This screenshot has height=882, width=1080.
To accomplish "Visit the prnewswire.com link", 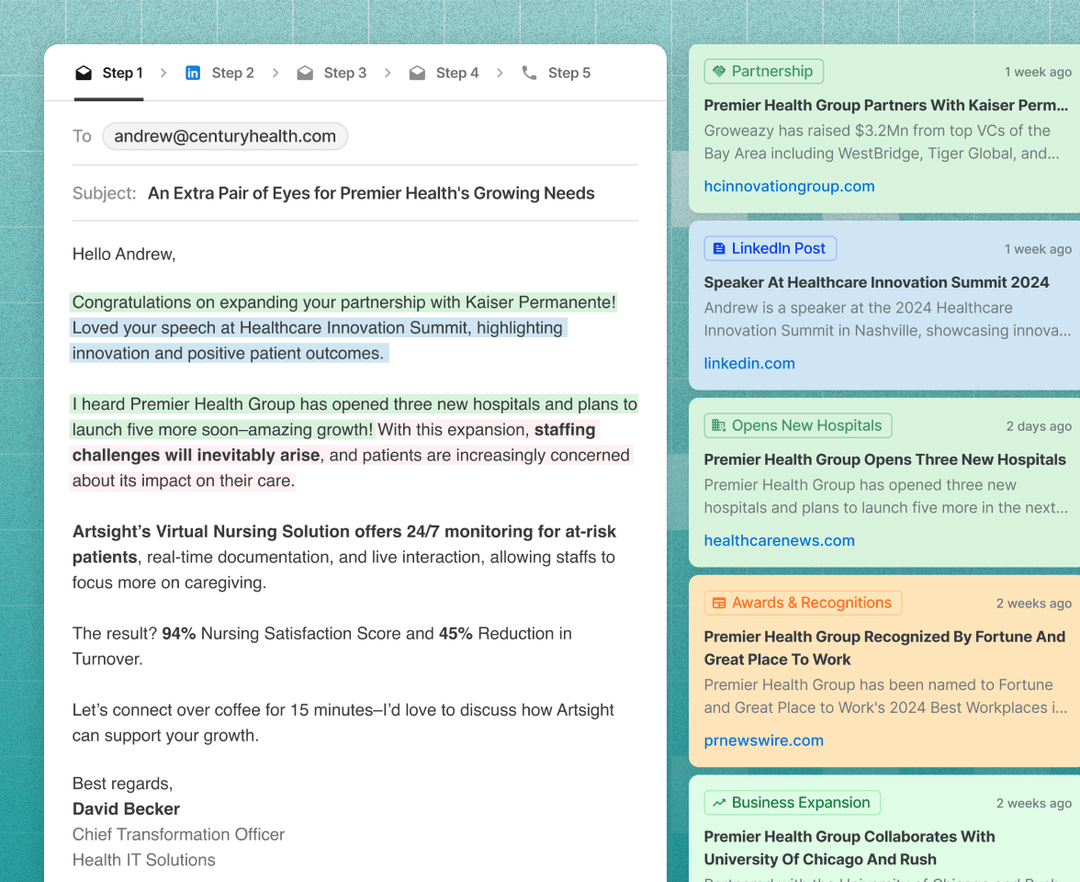I will 763,741.
